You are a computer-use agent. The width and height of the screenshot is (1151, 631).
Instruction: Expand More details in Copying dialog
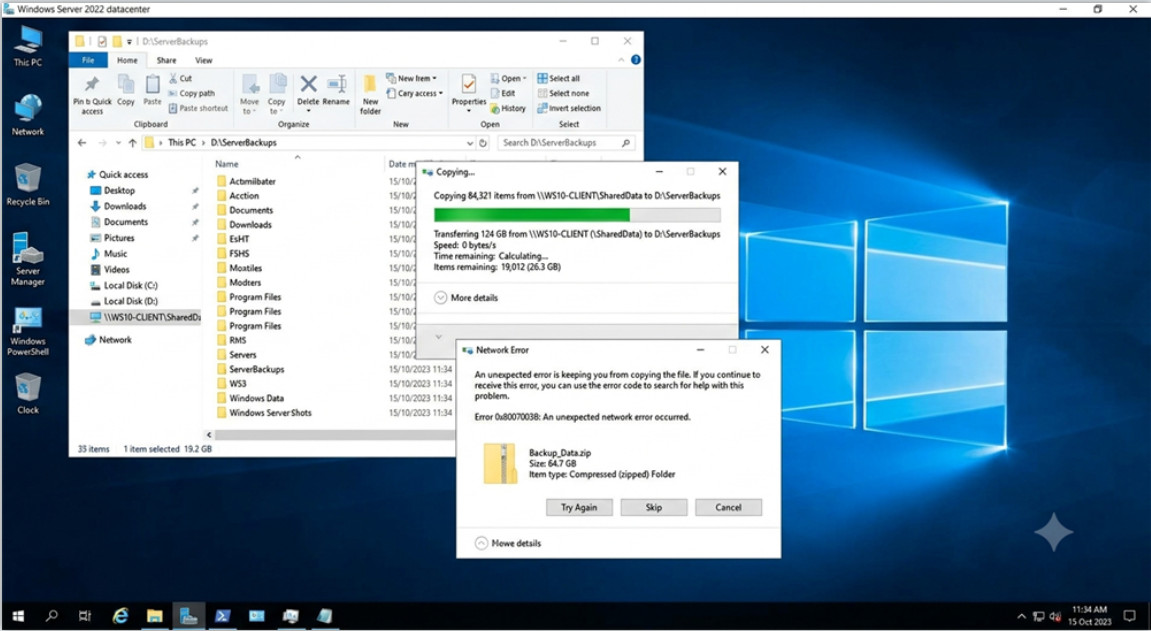466,298
